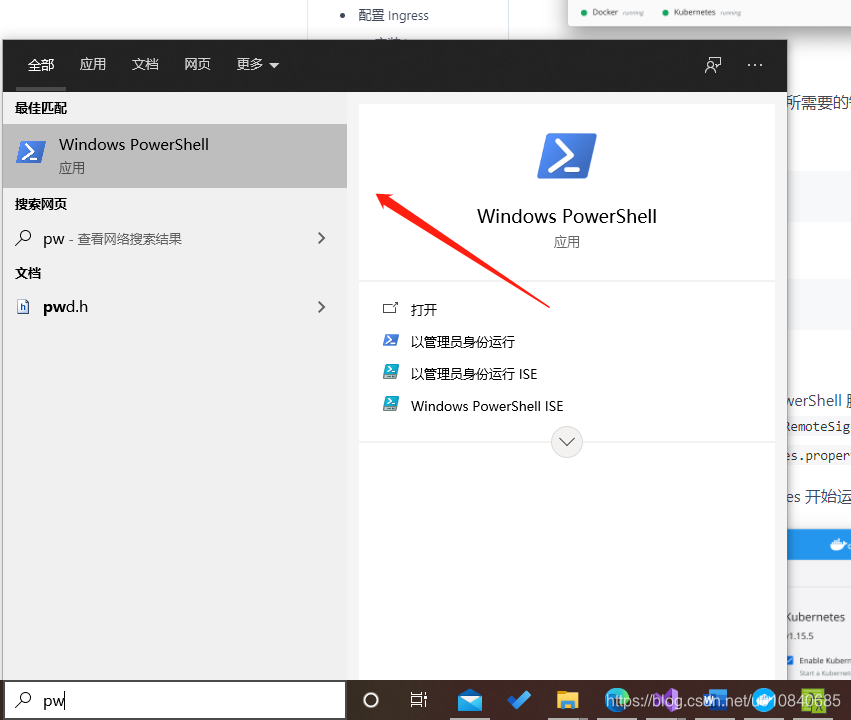The width and height of the screenshot is (851, 720).
Task: Click the Windows PowerShell title in preview pane
Action: [567, 216]
